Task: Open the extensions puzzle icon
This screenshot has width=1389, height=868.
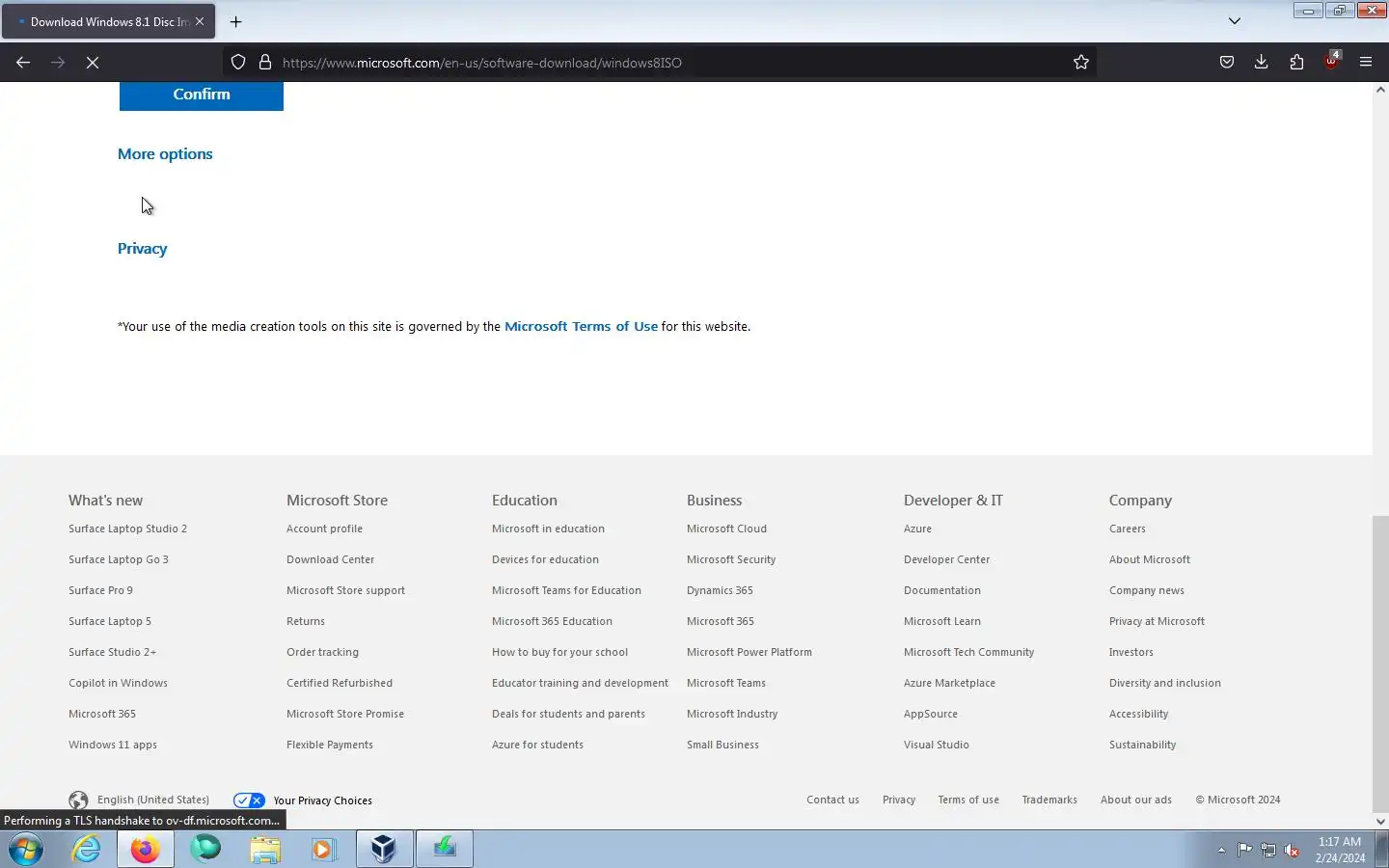Action: point(1296,62)
